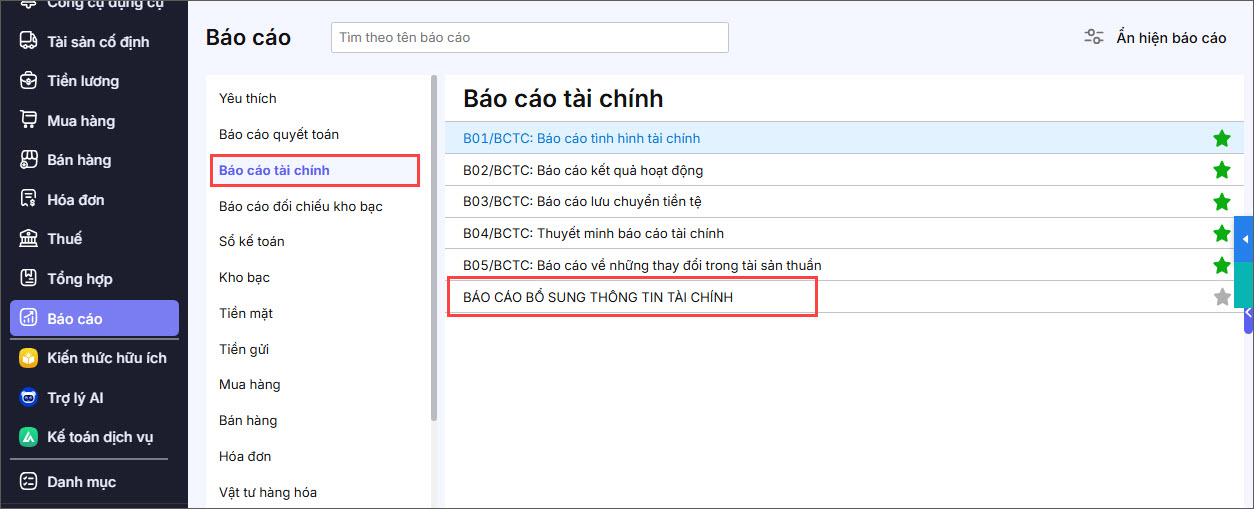The image size is (1254, 509).
Task: Click the Danh mục list icon
Action: tap(29, 481)
